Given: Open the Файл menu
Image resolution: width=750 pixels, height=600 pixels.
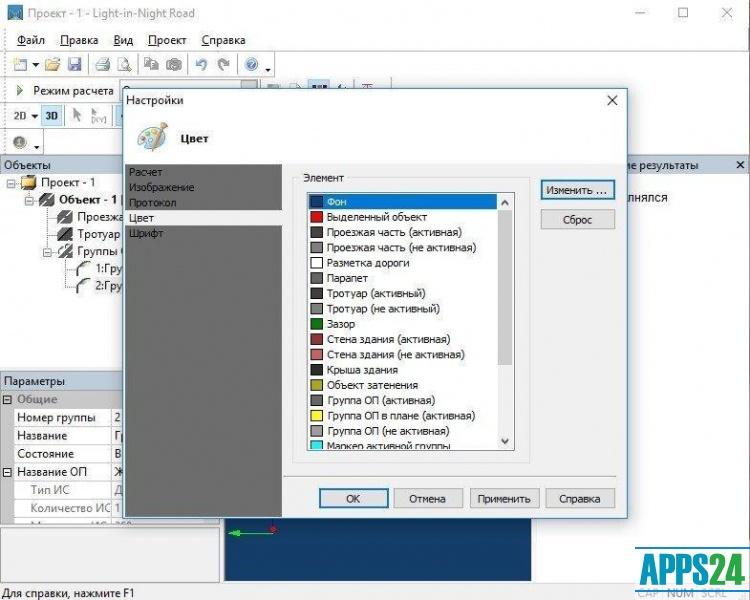Looking at the screenshot, I should point(30,40).
